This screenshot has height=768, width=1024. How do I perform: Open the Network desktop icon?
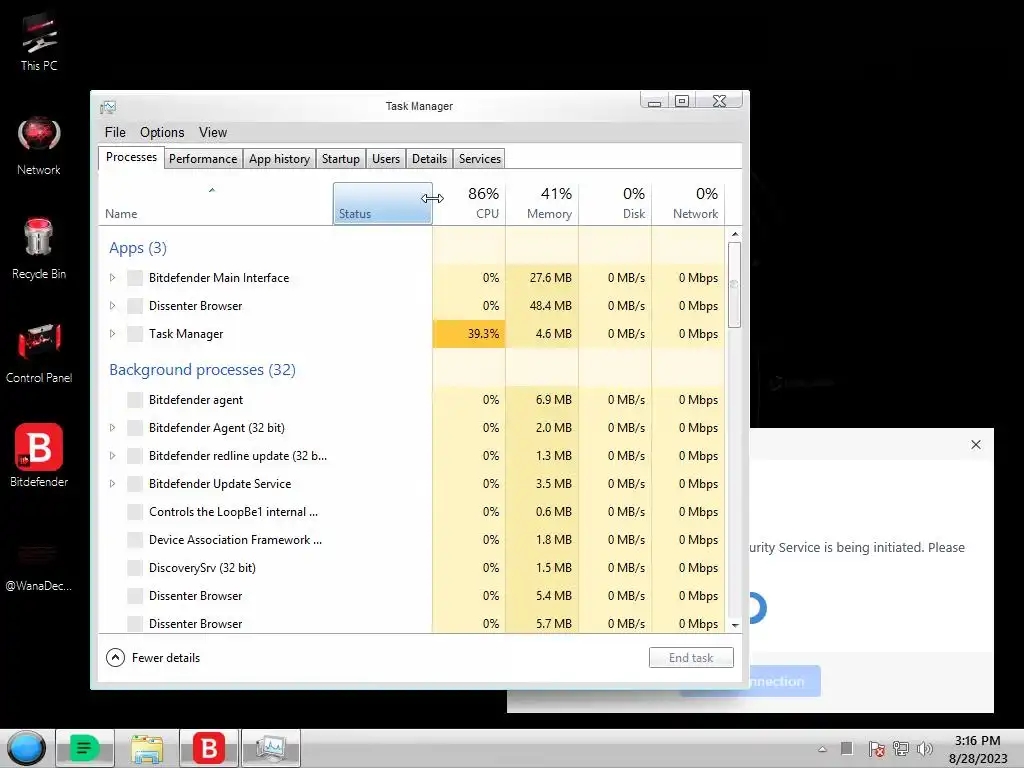pyautogui.click(x=39, y=147)
